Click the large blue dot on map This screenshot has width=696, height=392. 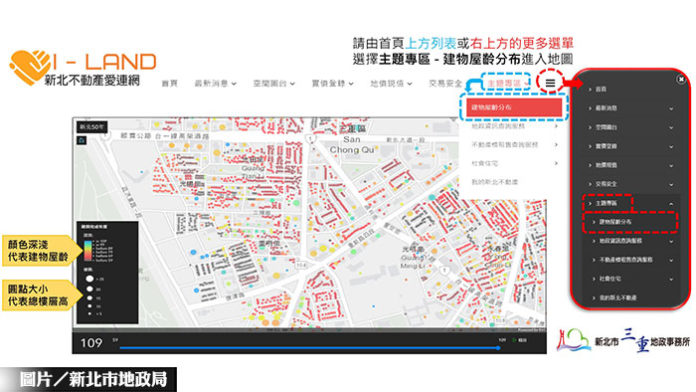click(194, 252)
